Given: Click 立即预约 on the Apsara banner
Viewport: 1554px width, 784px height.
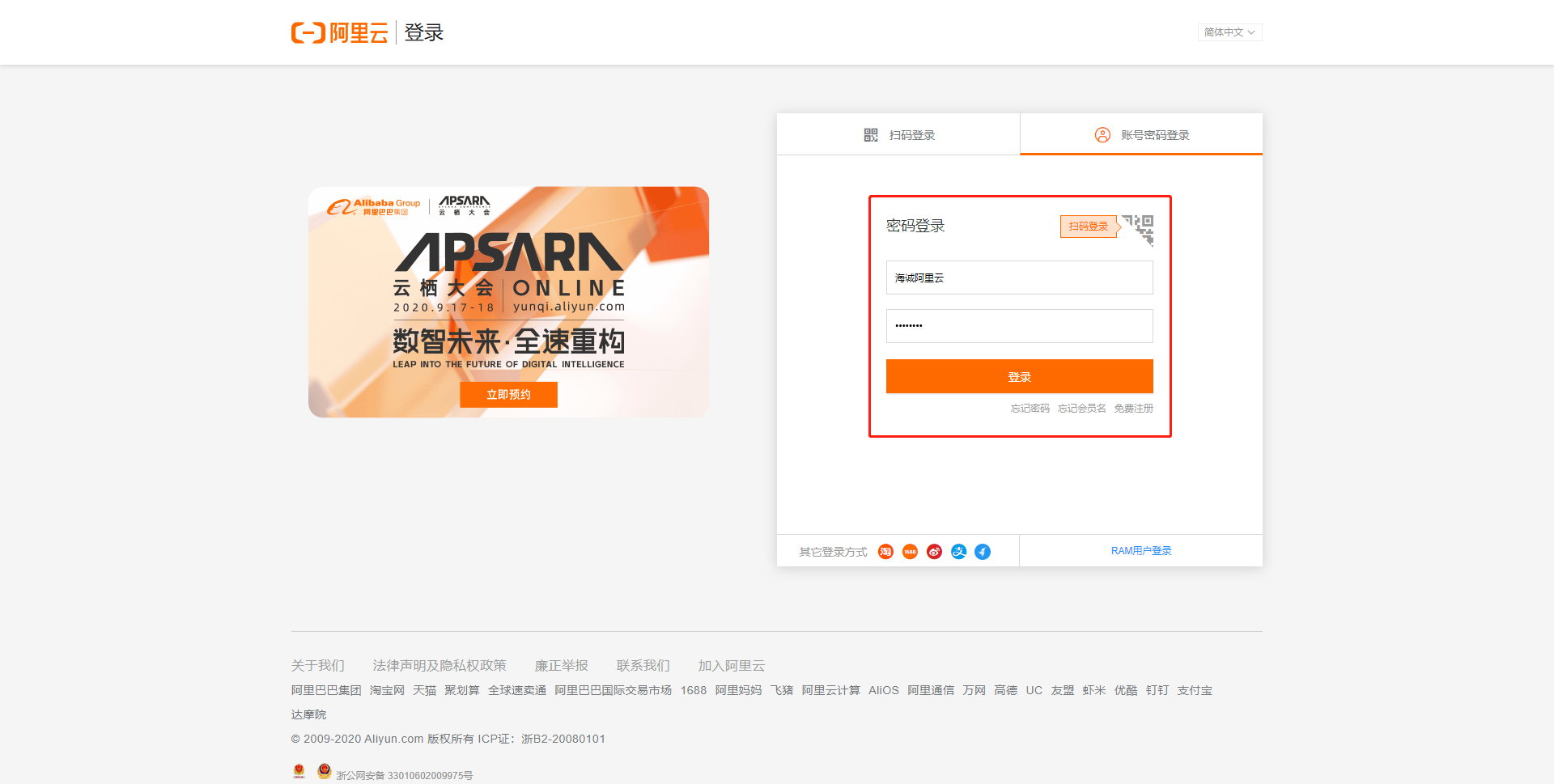Looking at the screenshot, I should 508,395.
